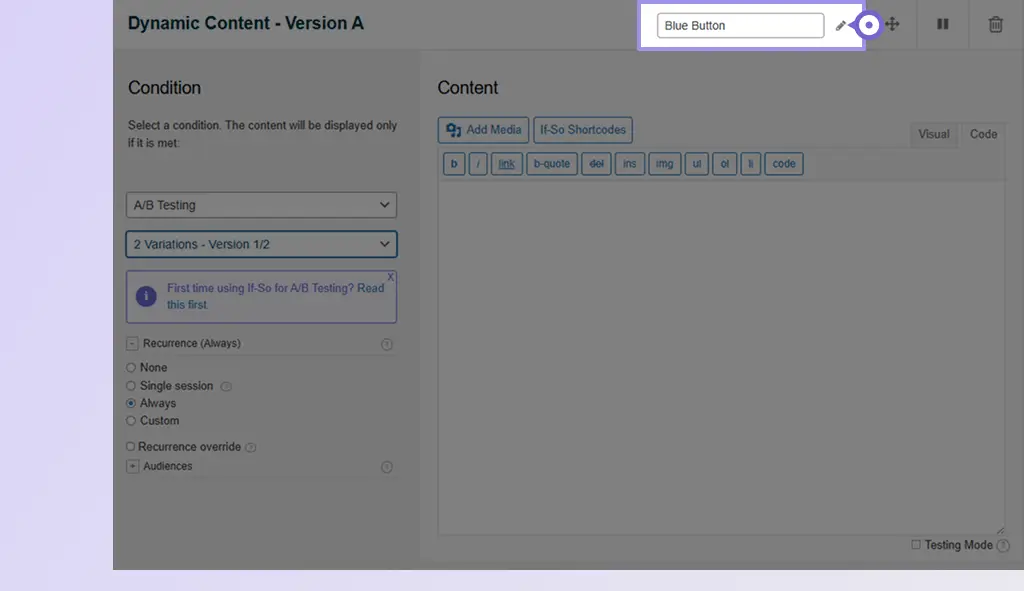The image size is (1024, 591).
Task: Click the code toolbar button
Action: tap(784, 164)
